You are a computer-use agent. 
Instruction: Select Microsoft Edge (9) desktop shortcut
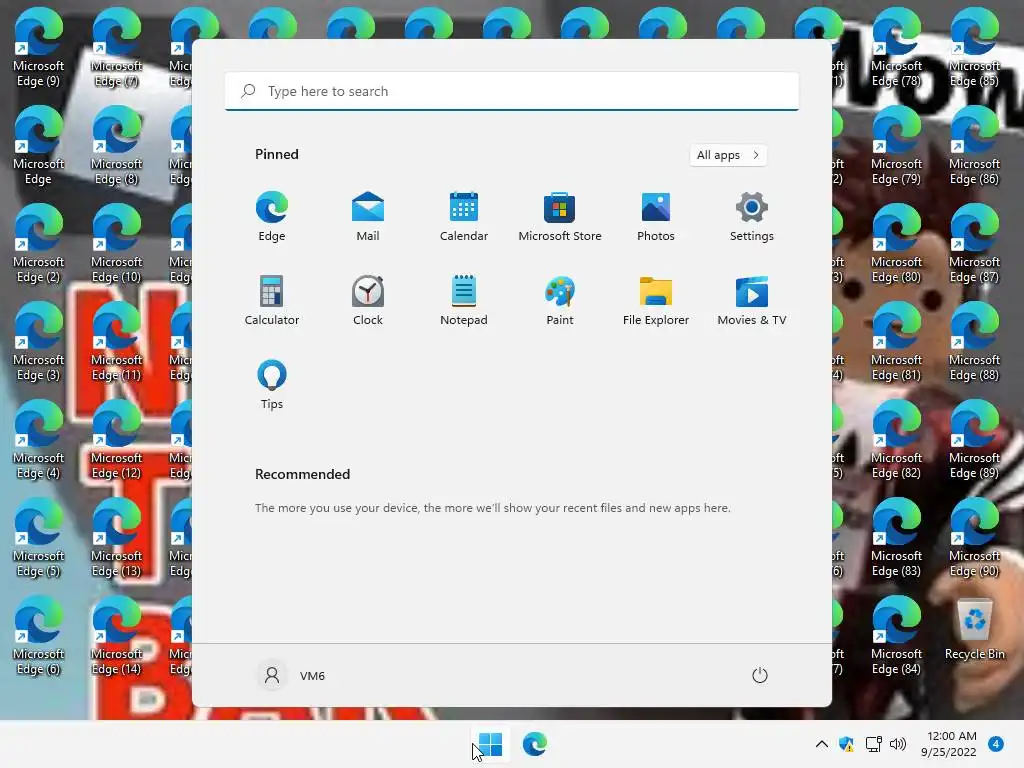(39, 48)
